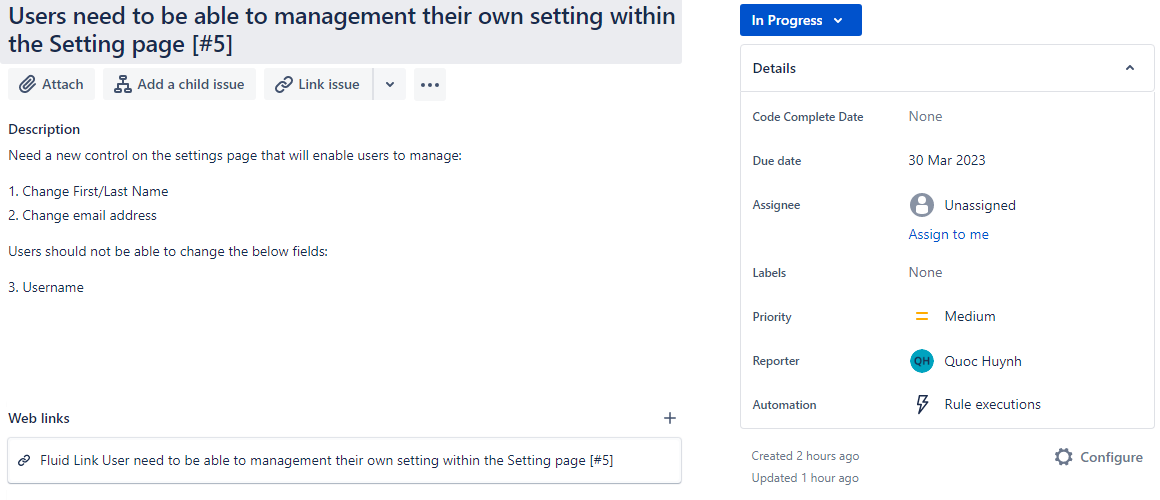Click the QH reporter avatar
1160x500 pixels.
[x=921, y=361]
